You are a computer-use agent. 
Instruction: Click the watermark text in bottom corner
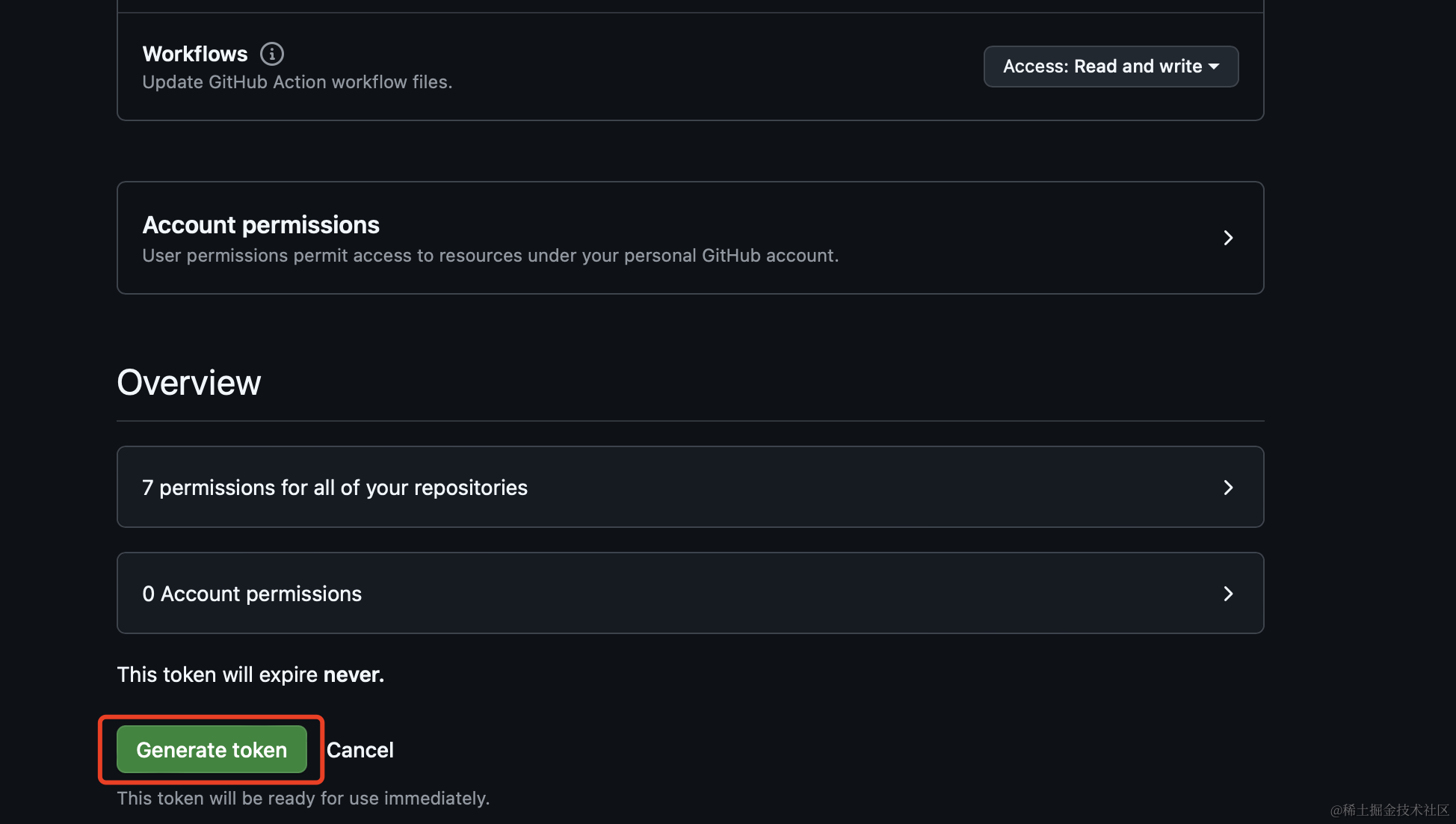(1389, 810)
